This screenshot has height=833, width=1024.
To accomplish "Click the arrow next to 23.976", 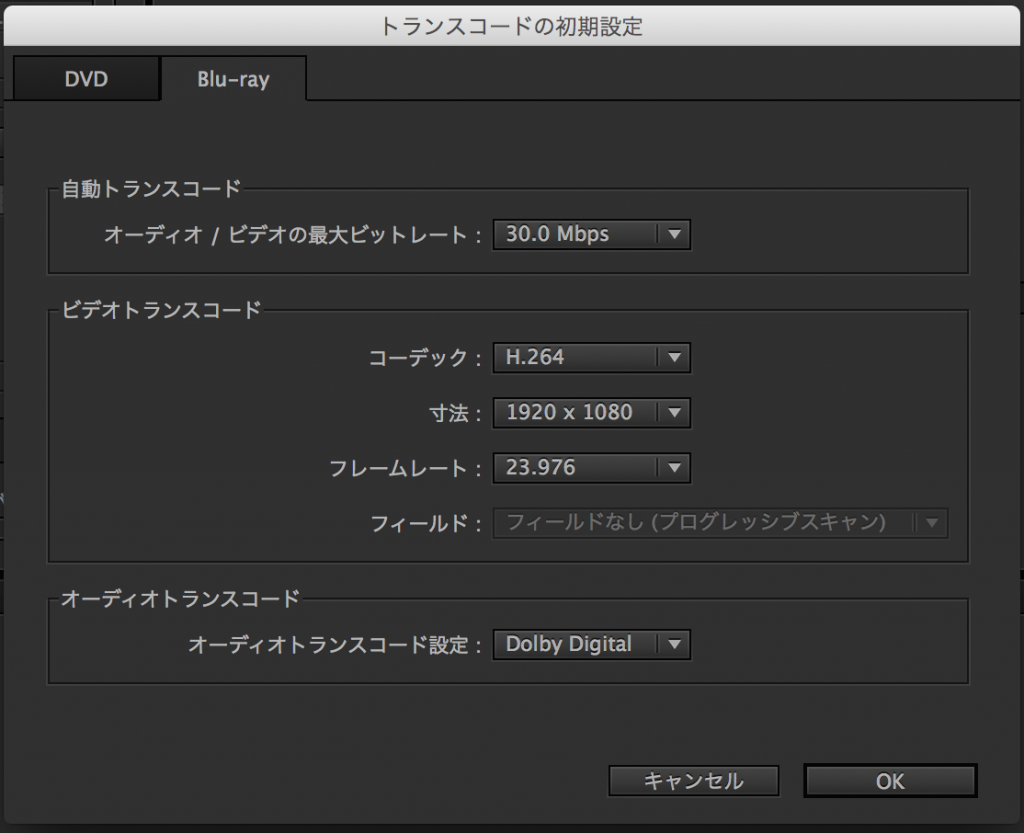I will (674, 467).
